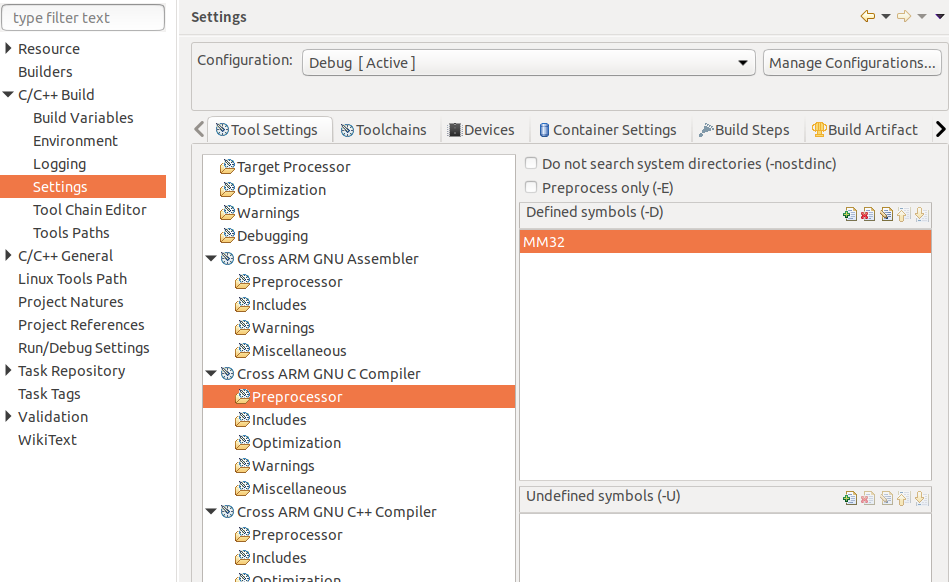Image resolution: width=949 pixels, height=582 pixels.
Task: Focus the type filter text field
Action: 84,18
